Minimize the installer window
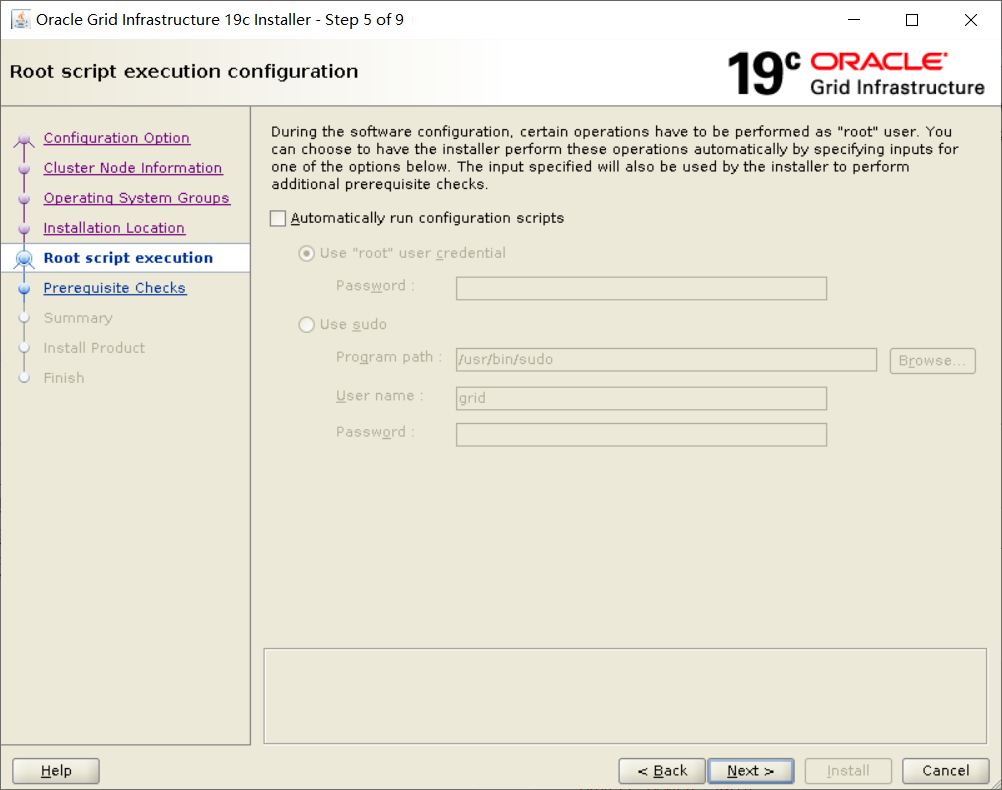The image size is (1002, 790). click(x=854, y=20)
